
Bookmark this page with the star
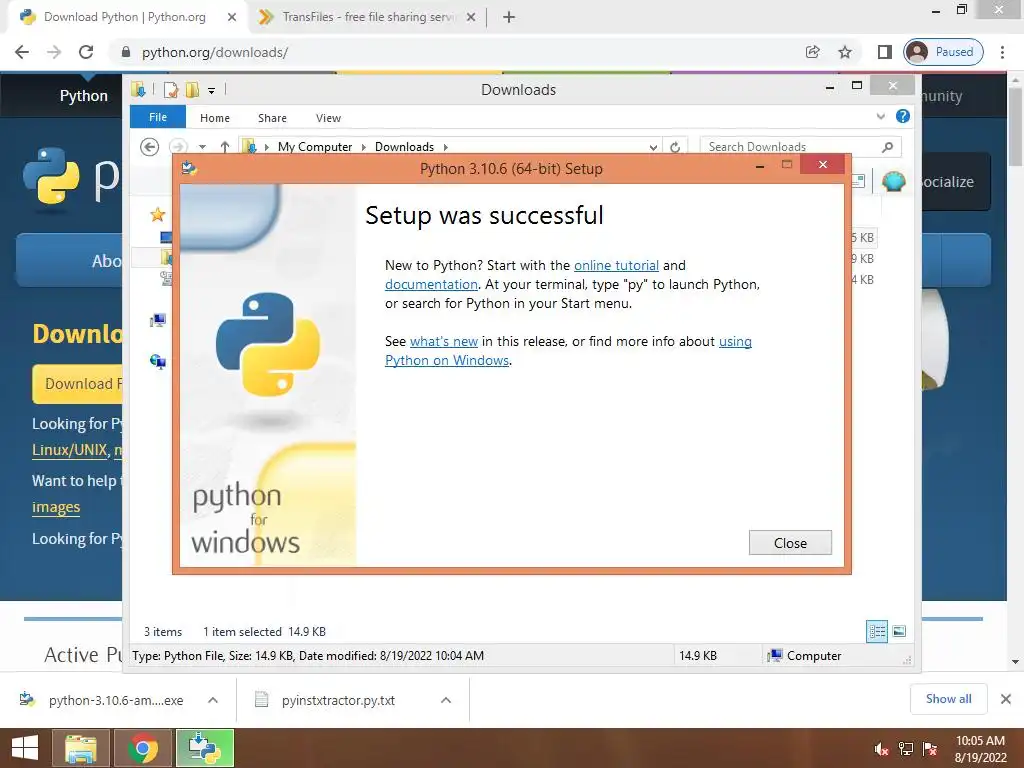coord(844,52)
